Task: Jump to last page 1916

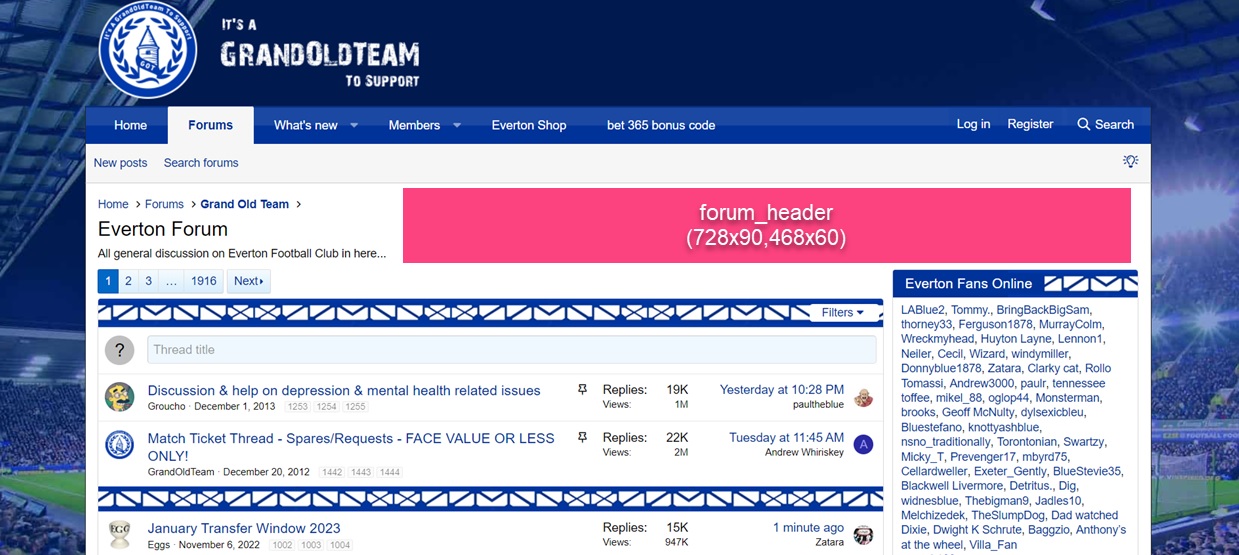Action: (x=204, y=281)
